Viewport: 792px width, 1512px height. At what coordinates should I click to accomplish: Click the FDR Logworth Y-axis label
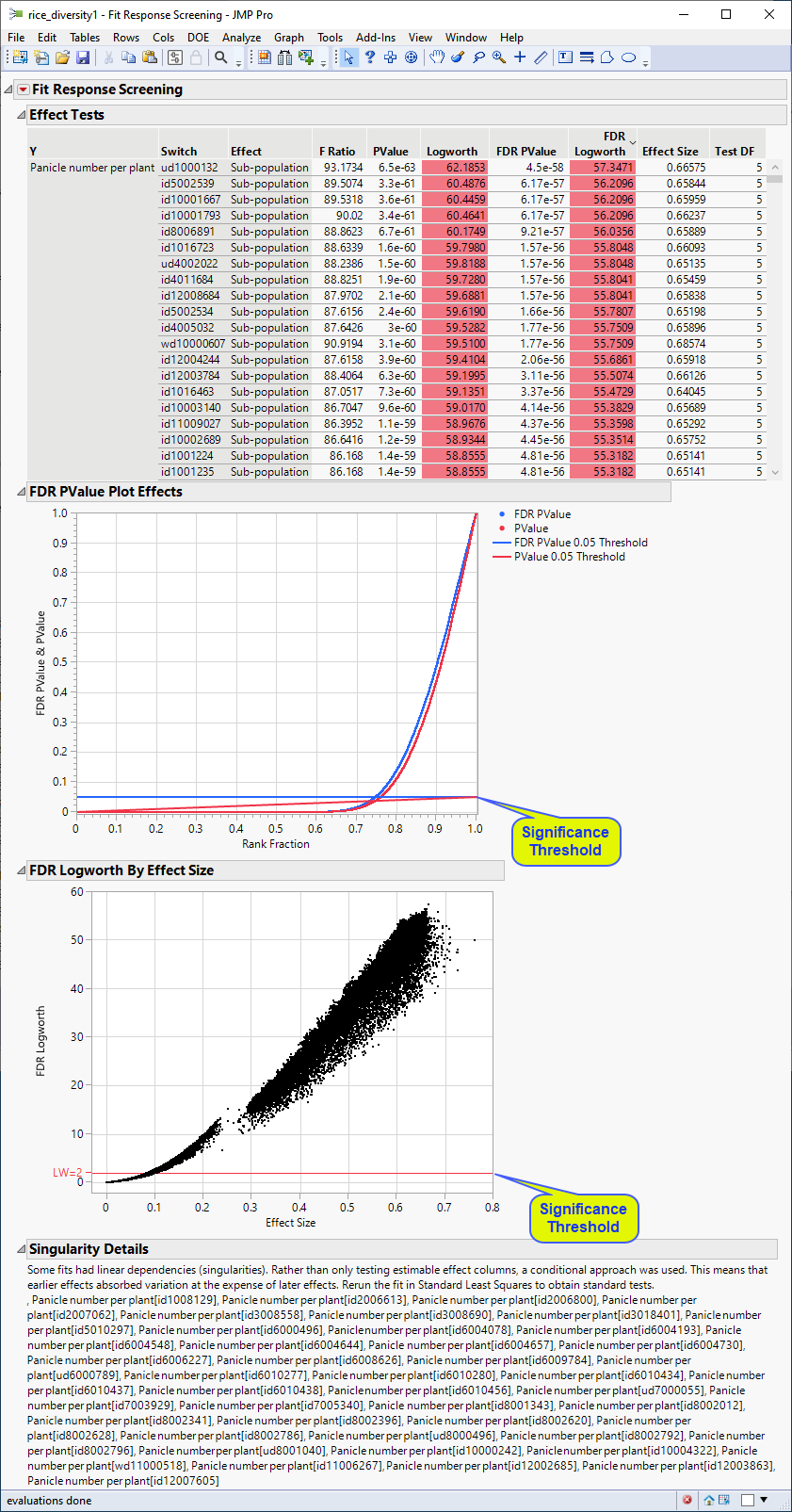pos(40,1041)
